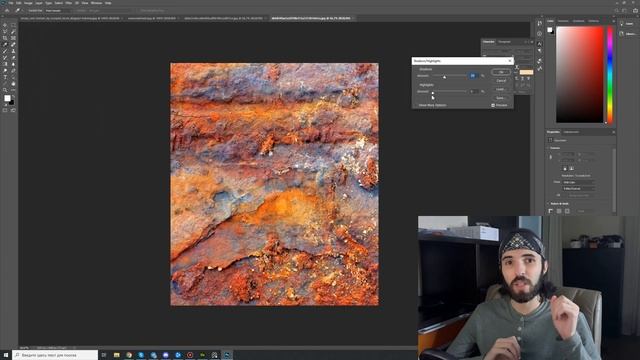Open File Explorer from the taskbar

tap(116, 355)
